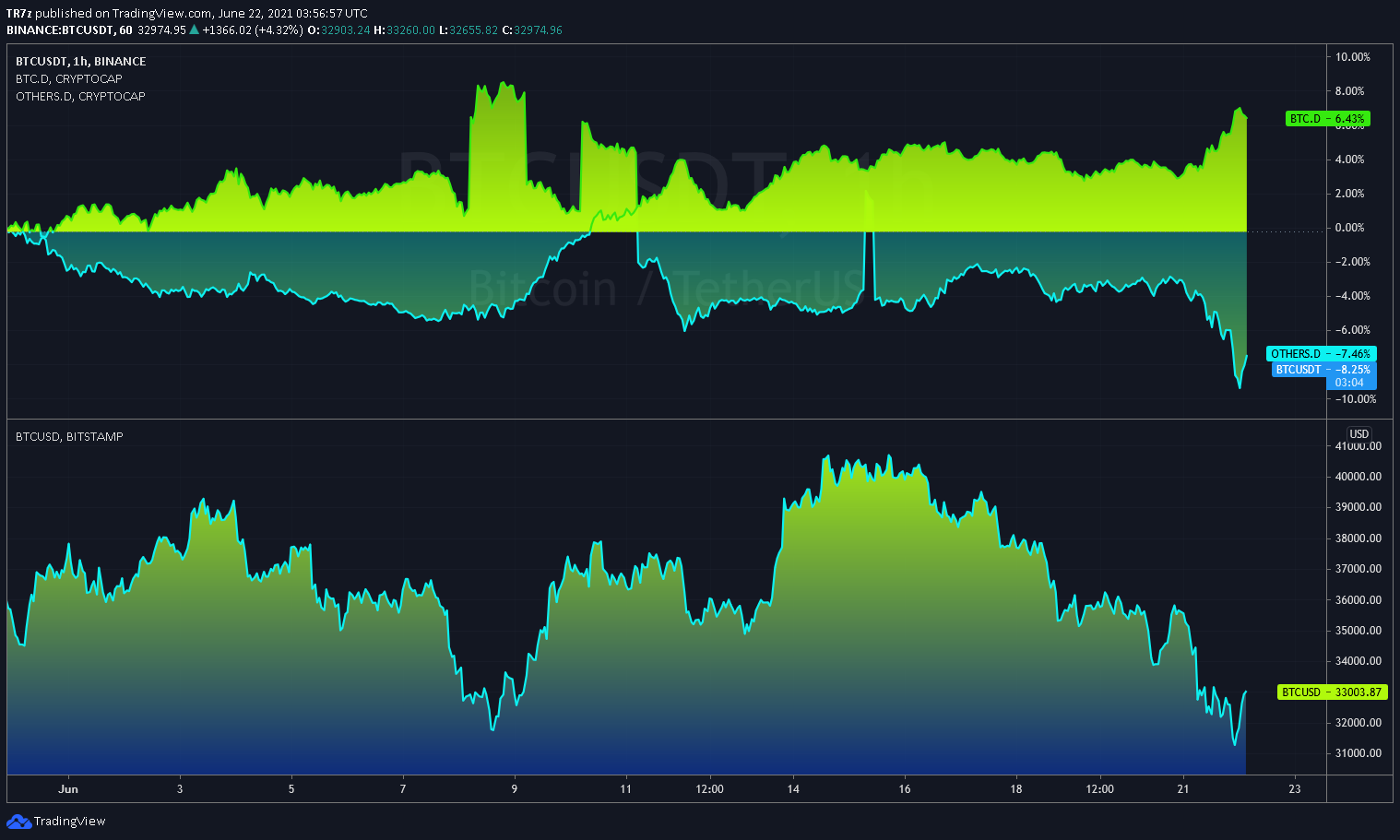Select the OTHERS.D -7.46% price label

tap(1322, 354)
